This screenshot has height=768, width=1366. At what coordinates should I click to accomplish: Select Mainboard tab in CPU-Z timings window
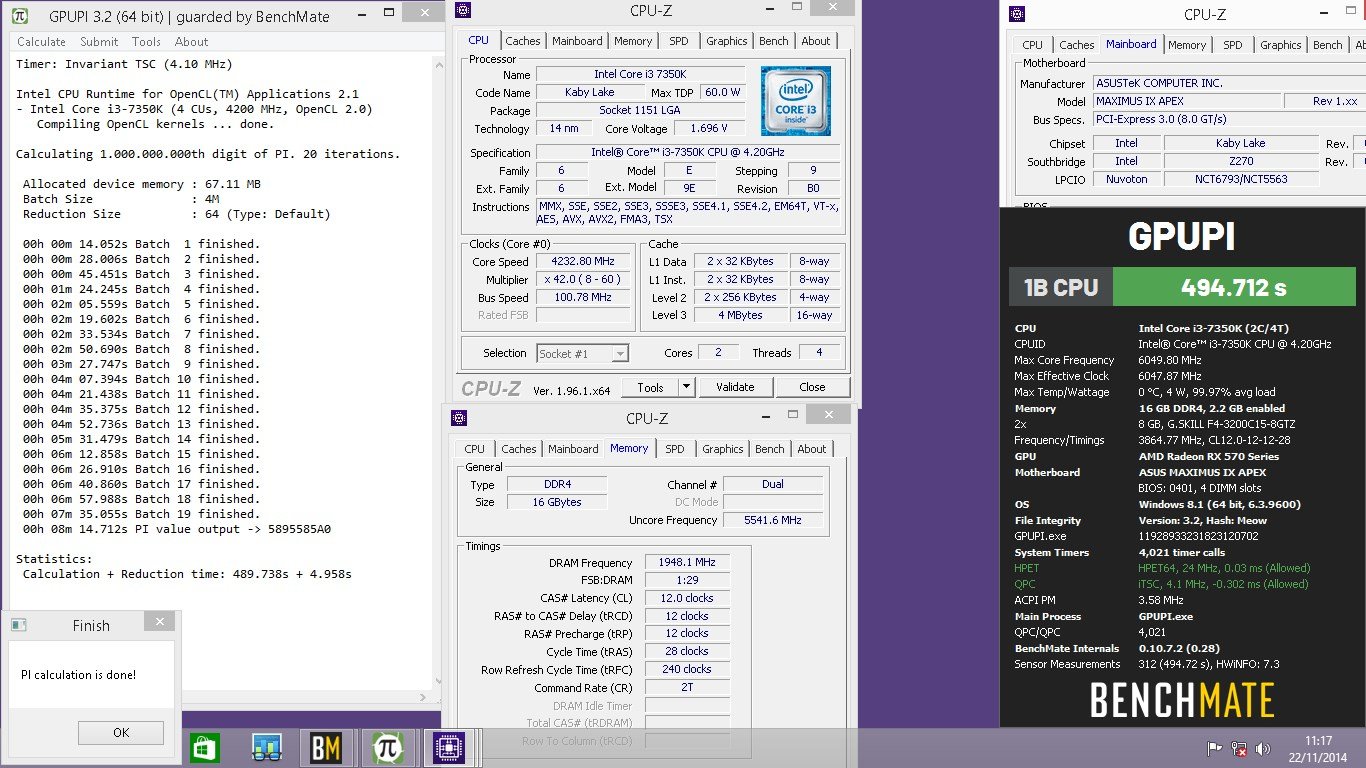click(573, 449)
